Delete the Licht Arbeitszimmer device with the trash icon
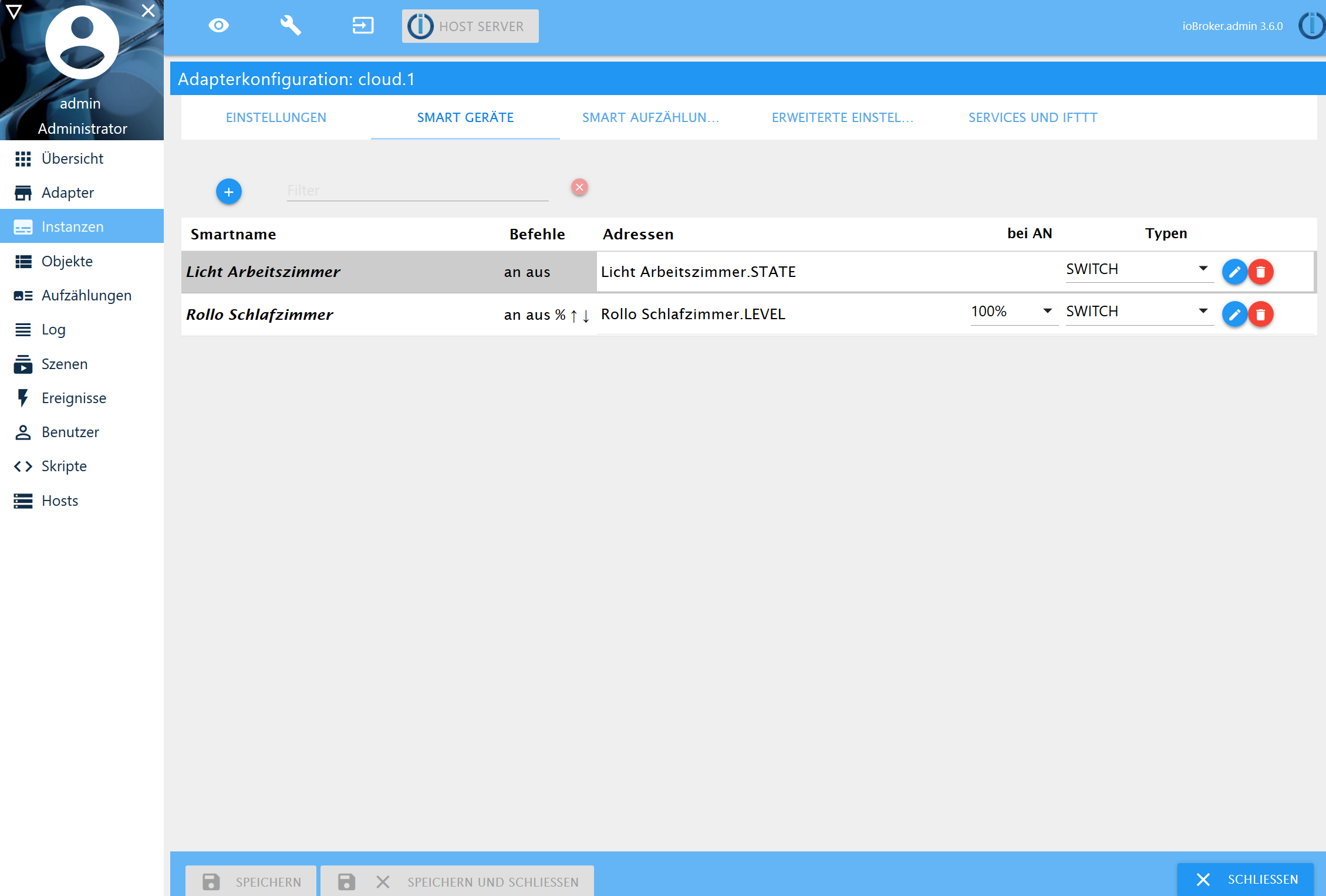1326x896 pixels. tap(1260, 272)
